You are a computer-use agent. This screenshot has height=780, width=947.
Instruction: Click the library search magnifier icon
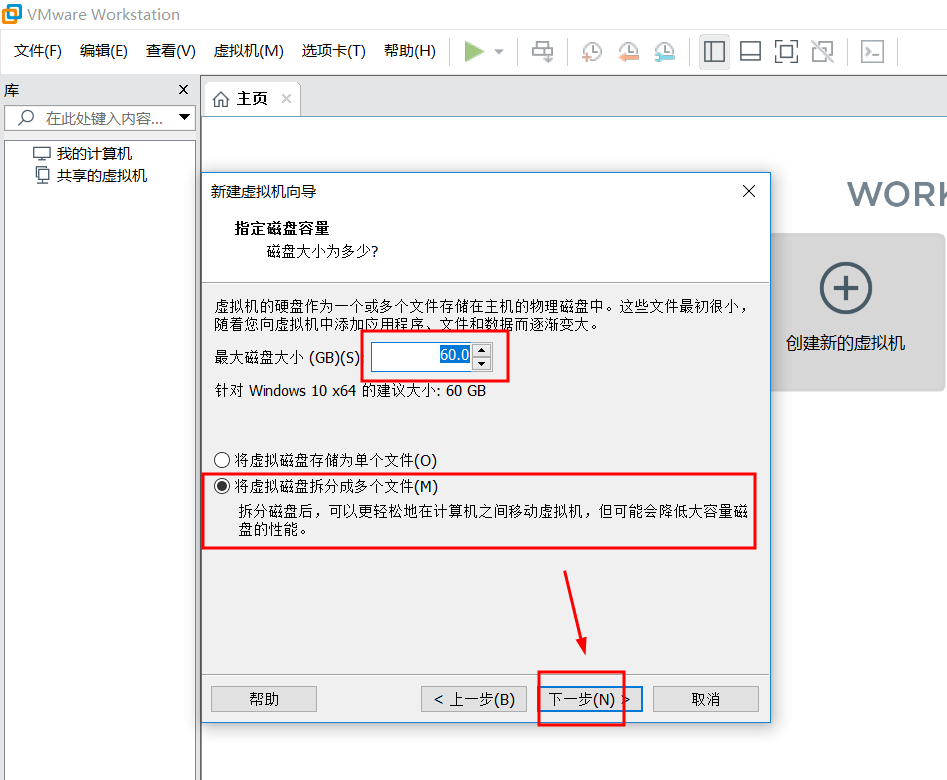click(x=26, y=117)
